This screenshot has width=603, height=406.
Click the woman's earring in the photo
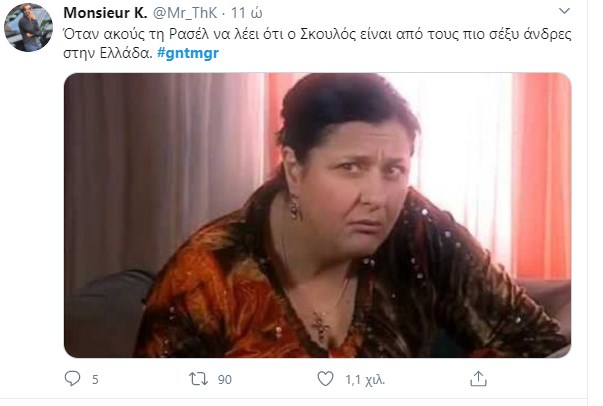pyautogui.click(x=295, y=208)
